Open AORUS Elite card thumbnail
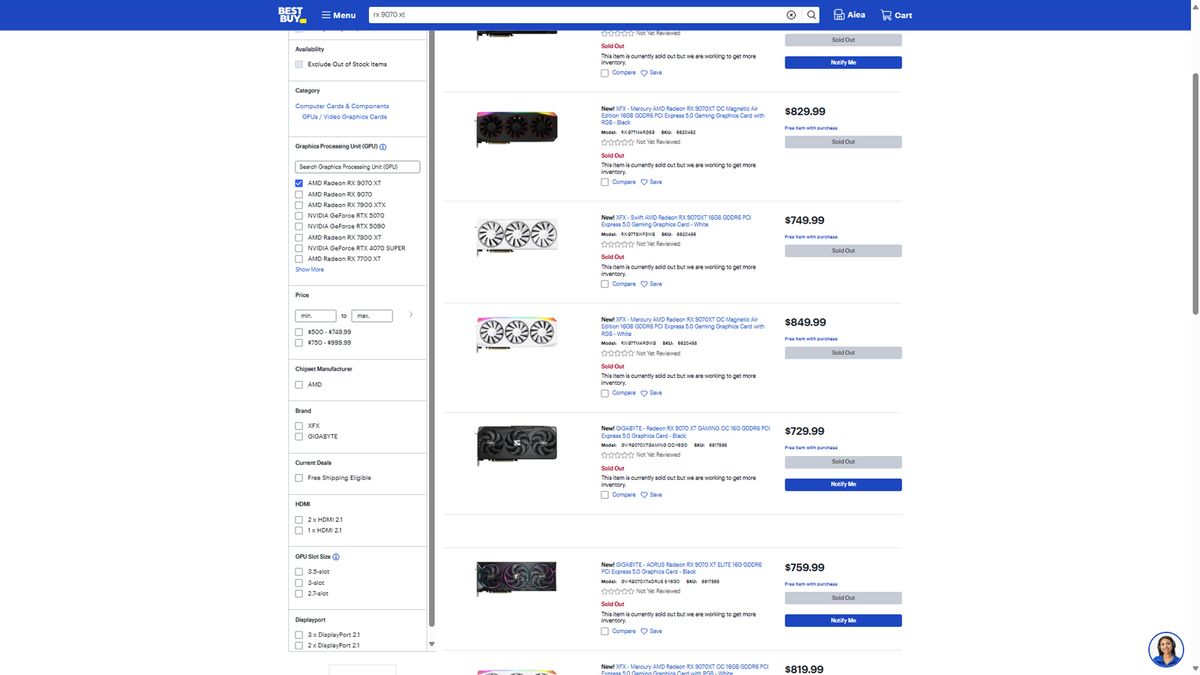Image resolution: width=1200 pixels, height=675 pixels. pyautogui.click(x=516, y=580)
